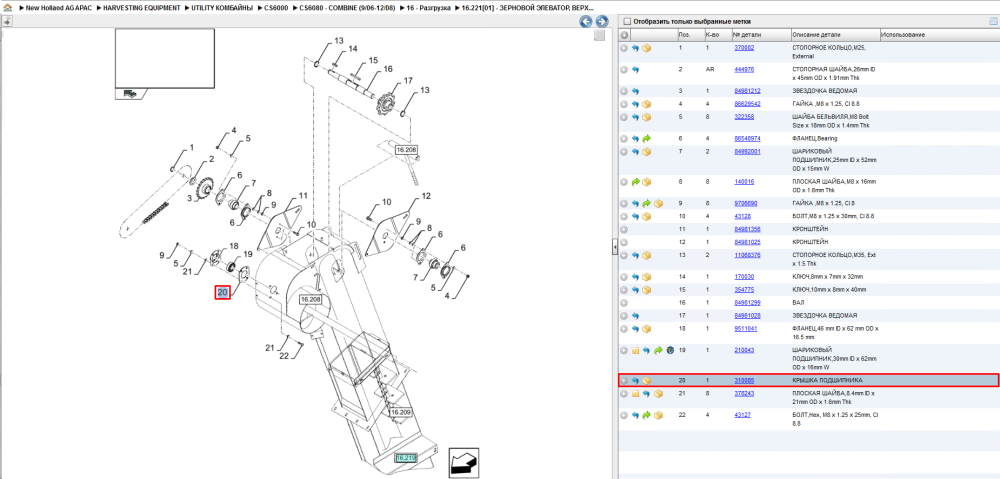This screenshot has width=1000, height=479.
Task: Click the globe icon in row 19
Action: (670, 350)
